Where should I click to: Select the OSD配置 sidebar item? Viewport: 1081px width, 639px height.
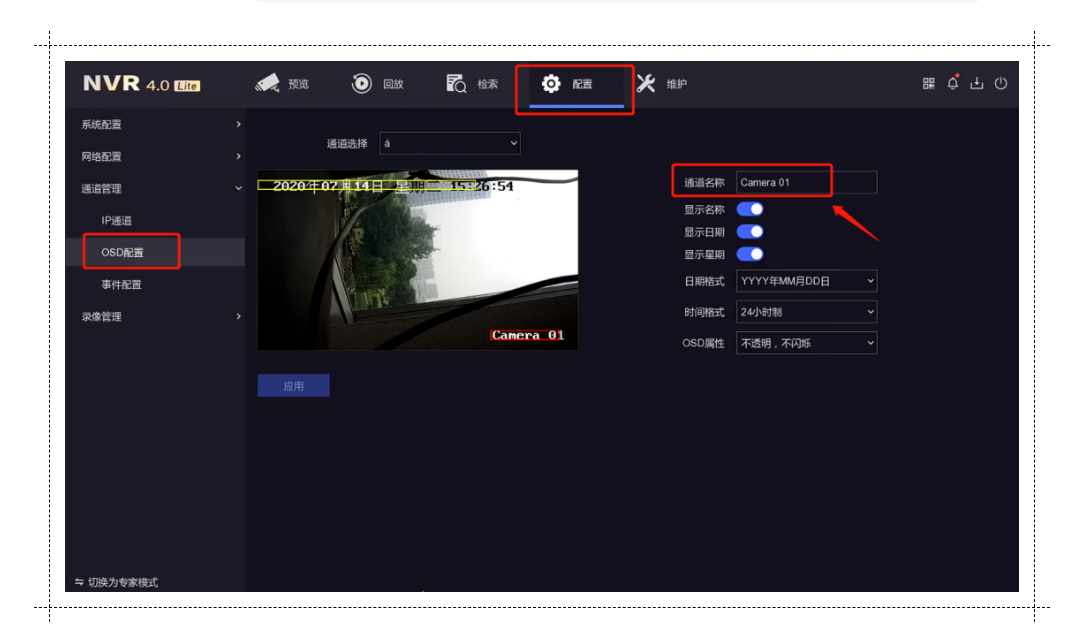tap(123, 252)
